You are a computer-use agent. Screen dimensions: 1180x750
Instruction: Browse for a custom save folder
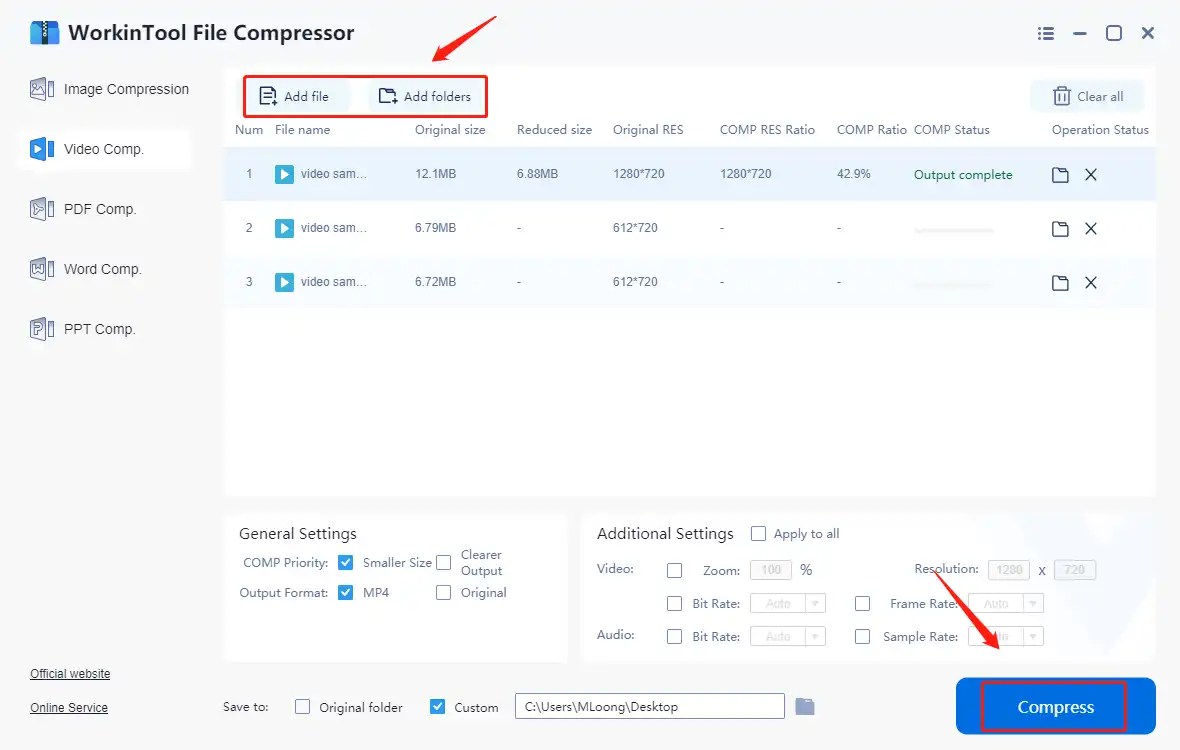pyautogui.click(x=806, y=706)
